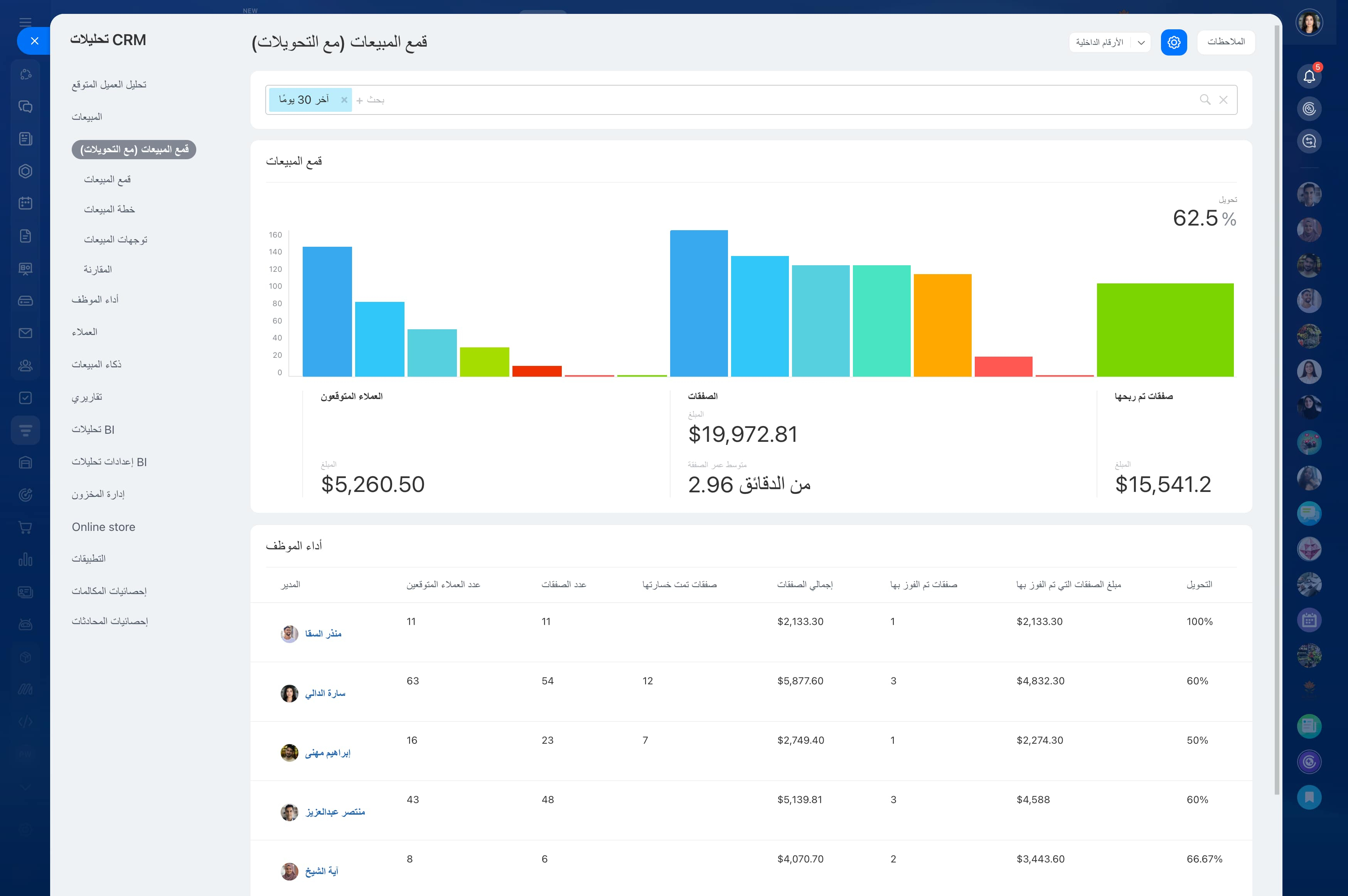Click the search magnifier icon in filter
This screenshot has width=1348, height=896.
(x=1205, y=100)
